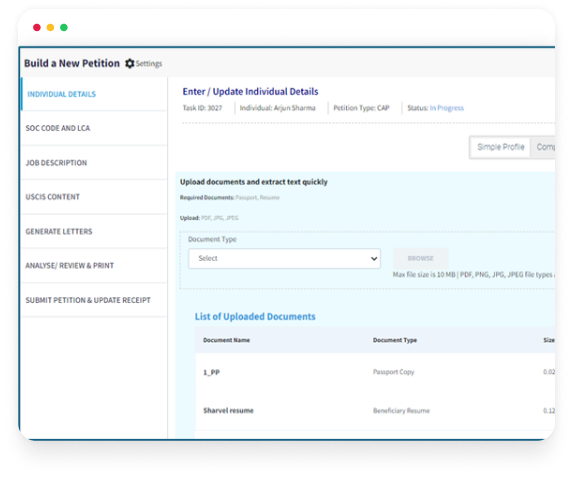Click the Build a New Petition title
This screenshot has width=573, height=477.
pyautogui.click(x=72, y=63)
